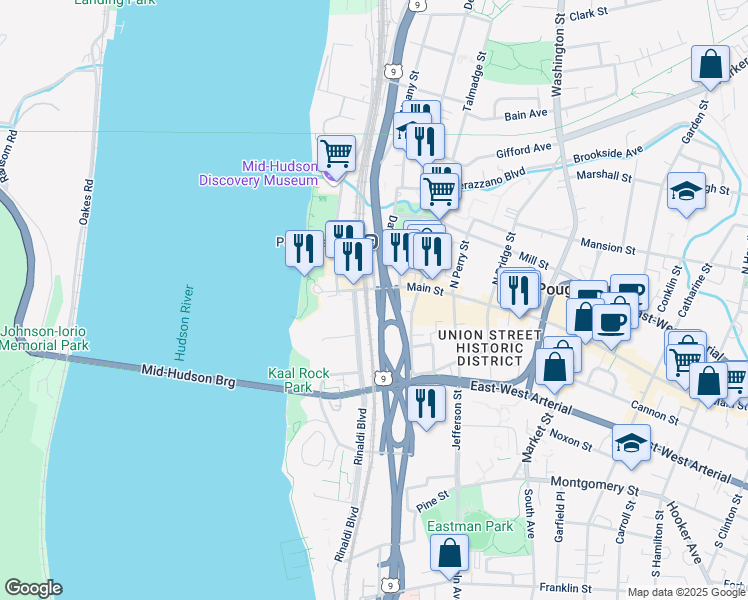Click the Garden St label
This screenshot has height=600, width=748.
click(695, 122)
